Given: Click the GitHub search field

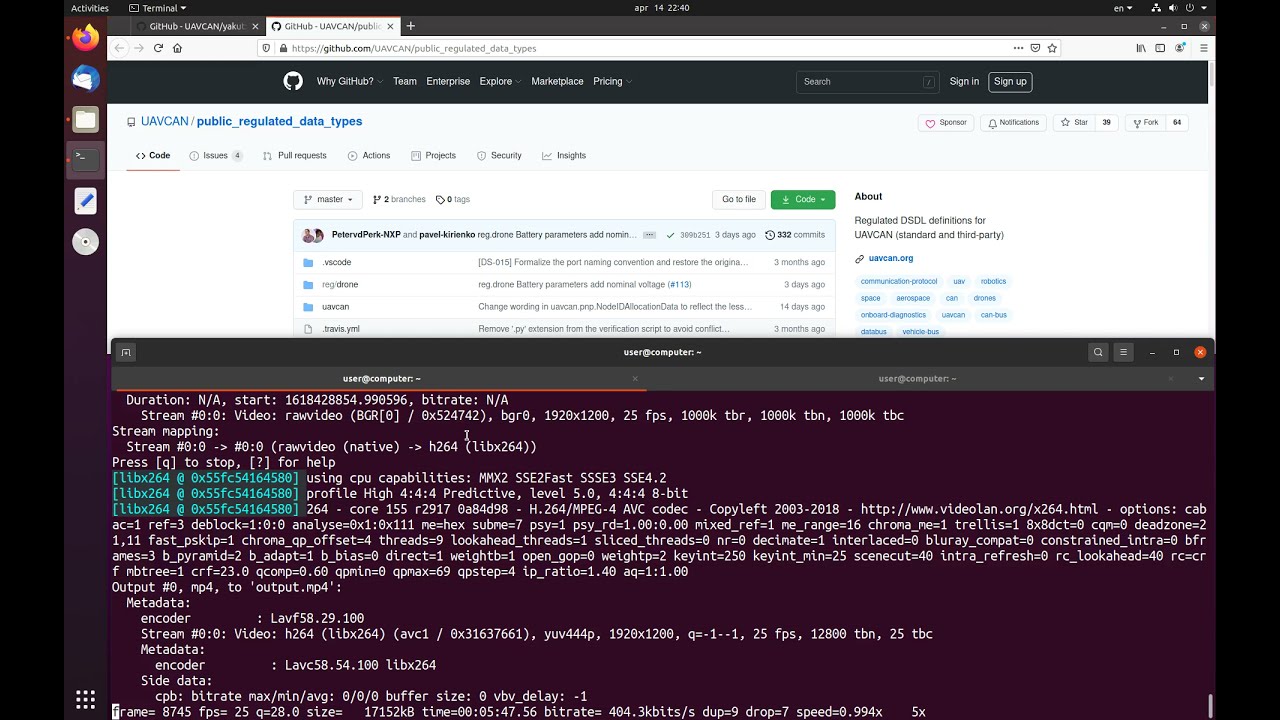Looking at the screenshot, I should (x=868, y=81).
